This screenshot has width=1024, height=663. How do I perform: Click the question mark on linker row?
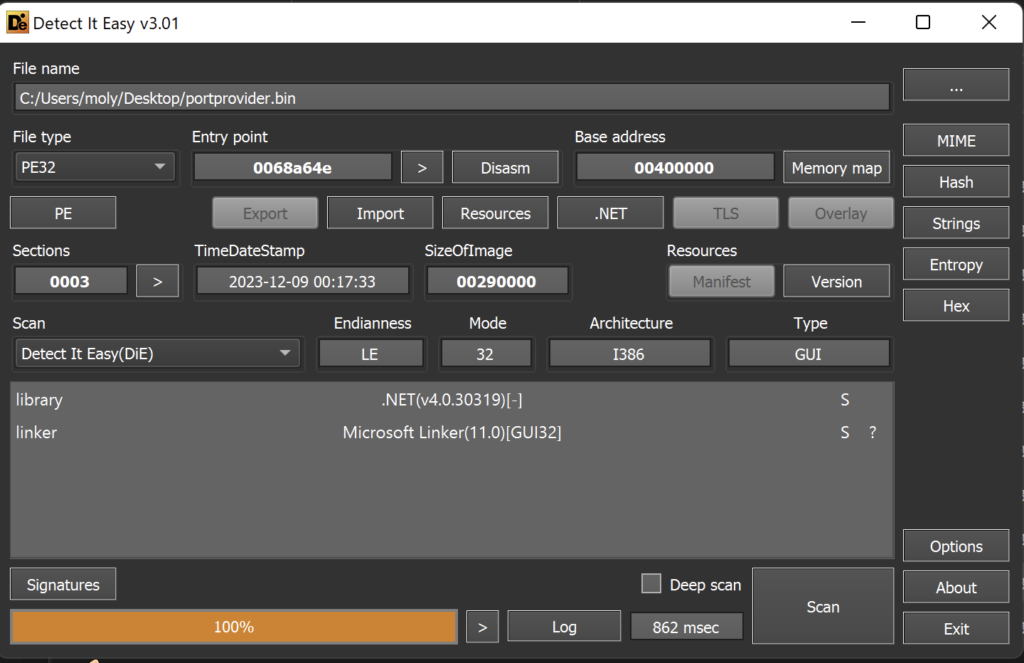[x=872, y=433]
